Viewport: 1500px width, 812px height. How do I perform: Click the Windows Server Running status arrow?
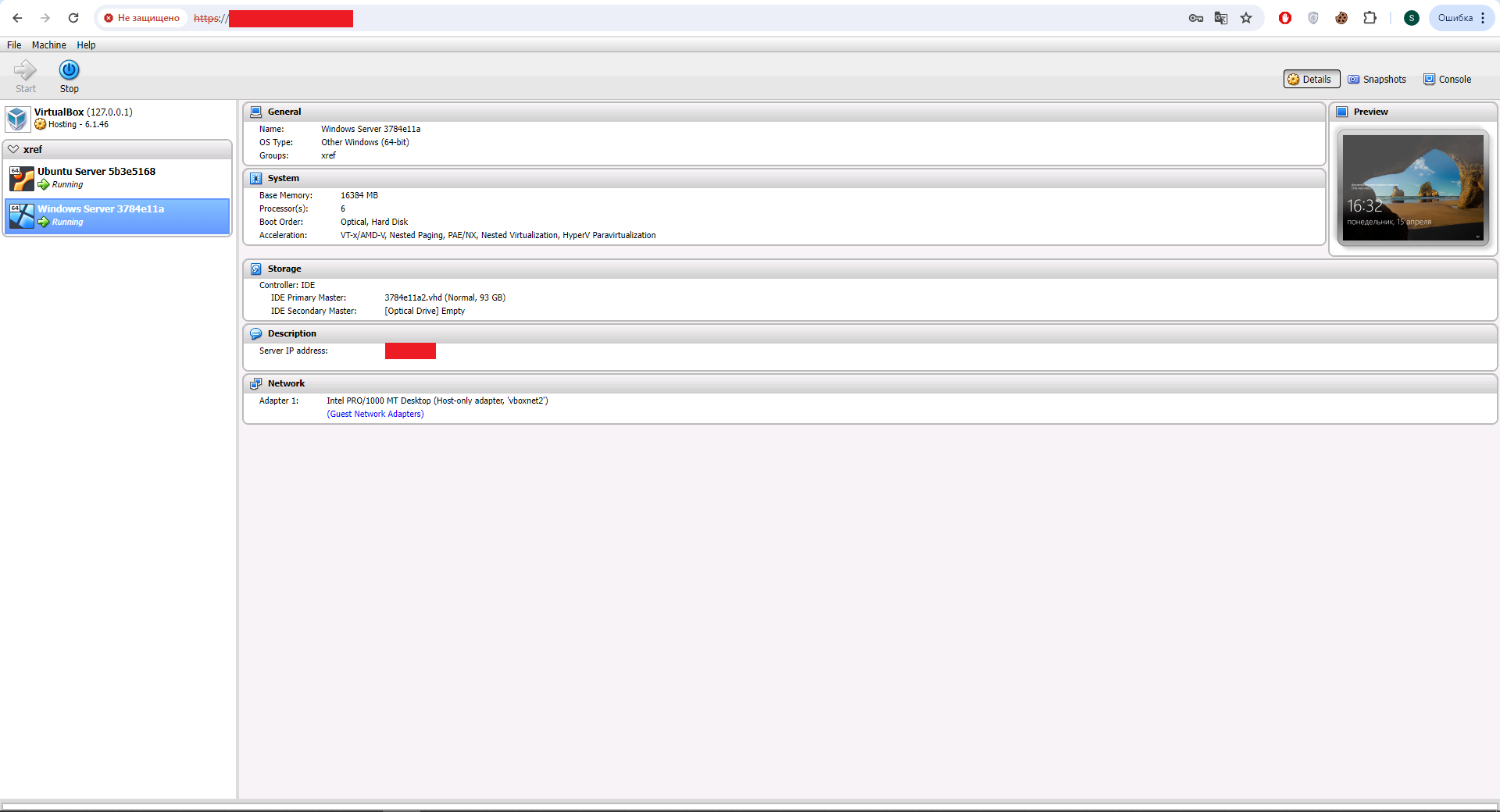coord(44,223)
